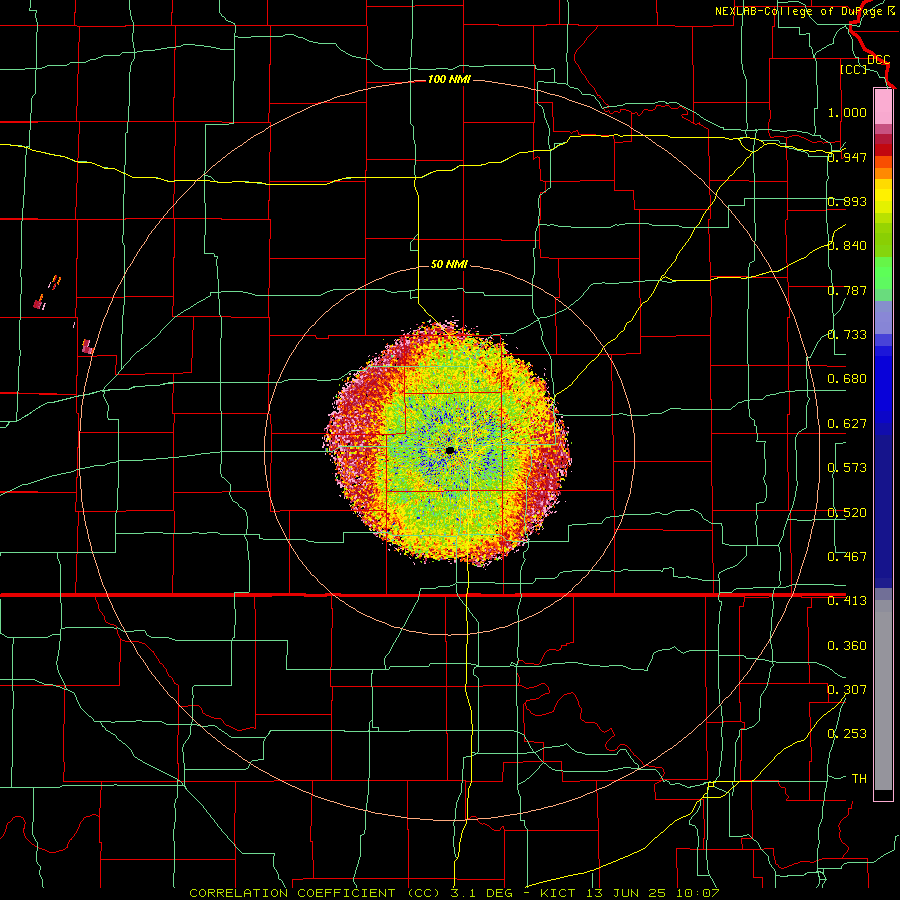Click the small isolated echo cluster west of 100 NMI ring
This screenshot has height=900, width=900.
point(87,347)
